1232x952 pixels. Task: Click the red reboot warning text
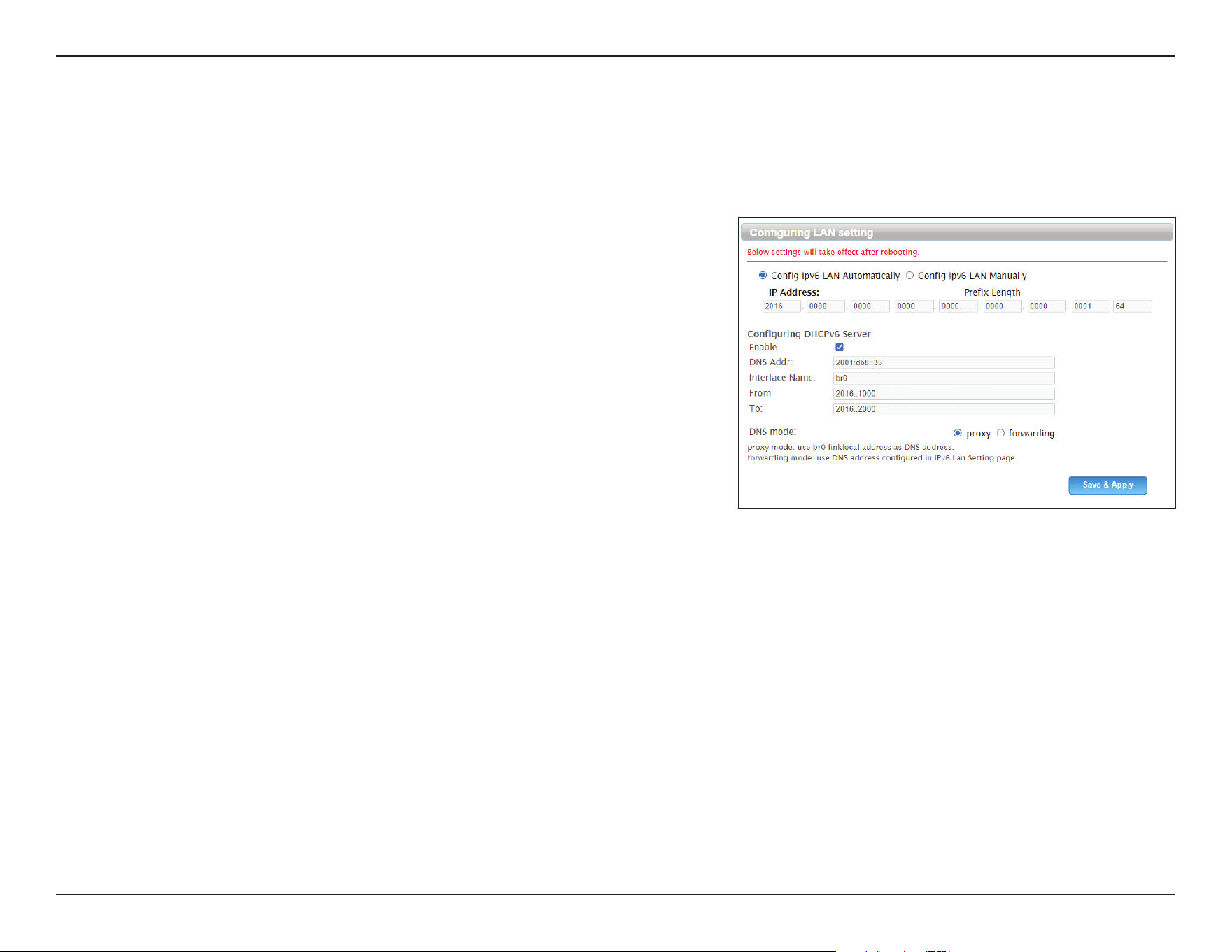(x=833, y=252)
